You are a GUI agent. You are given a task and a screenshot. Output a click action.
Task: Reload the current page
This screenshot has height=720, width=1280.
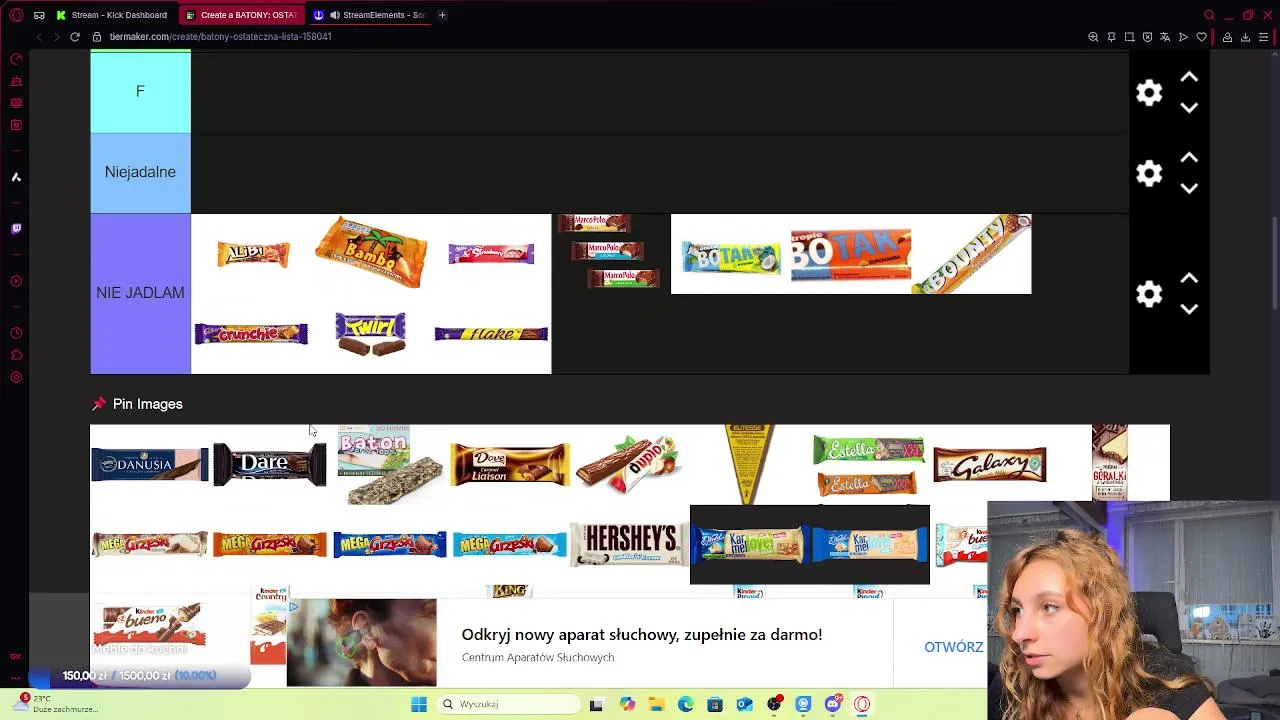[74, 37]
